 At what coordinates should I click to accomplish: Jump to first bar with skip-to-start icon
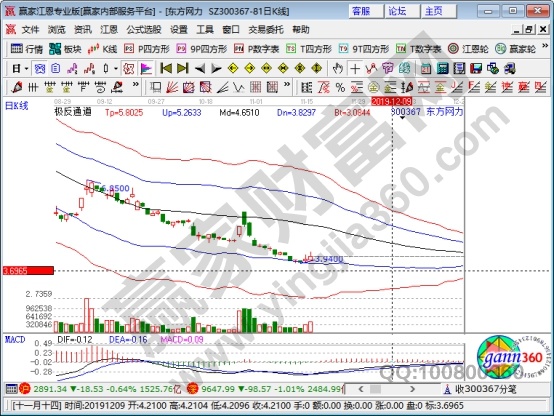pyautogui.click(x=166, y=68)
